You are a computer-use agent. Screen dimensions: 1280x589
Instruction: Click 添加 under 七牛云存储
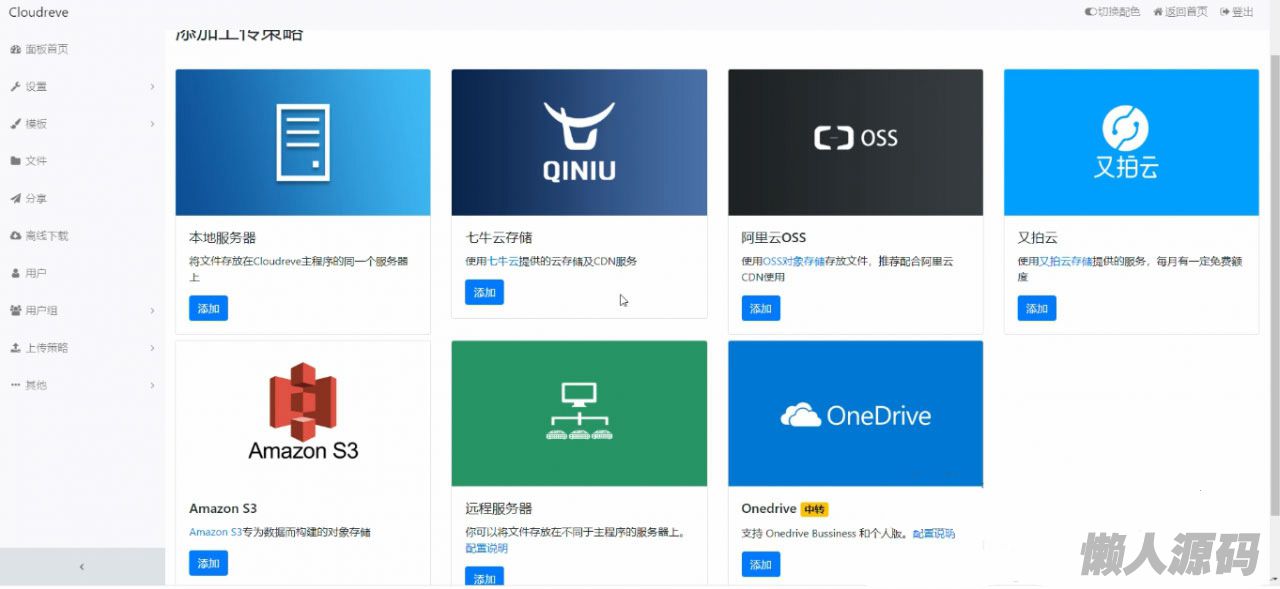click(x=484, y=292)
